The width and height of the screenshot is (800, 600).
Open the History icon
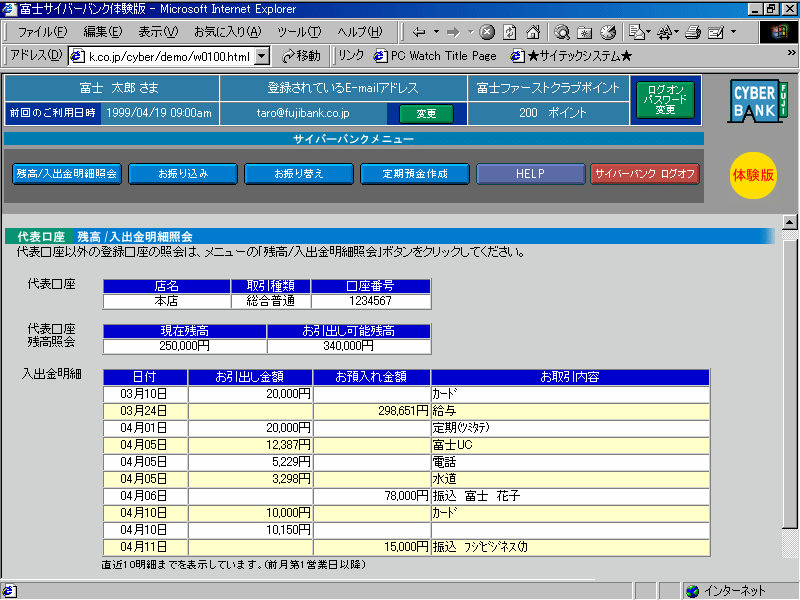608,33
